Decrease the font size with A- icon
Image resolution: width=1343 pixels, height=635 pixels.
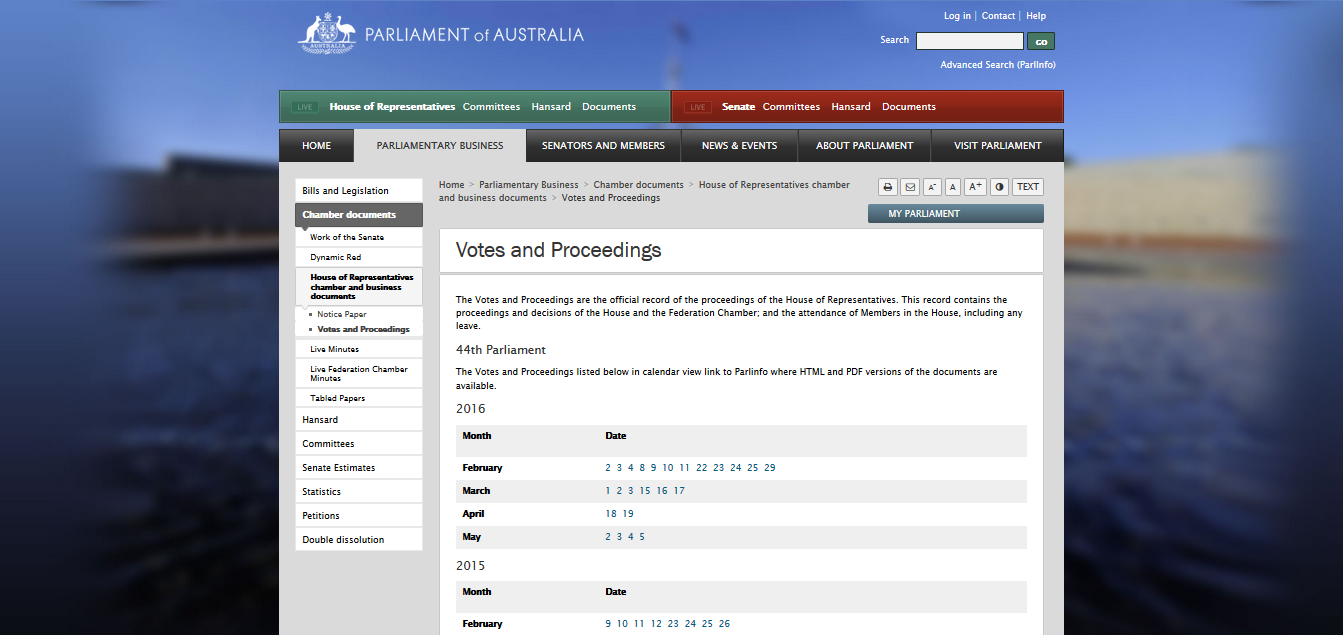tap(932, 187)
